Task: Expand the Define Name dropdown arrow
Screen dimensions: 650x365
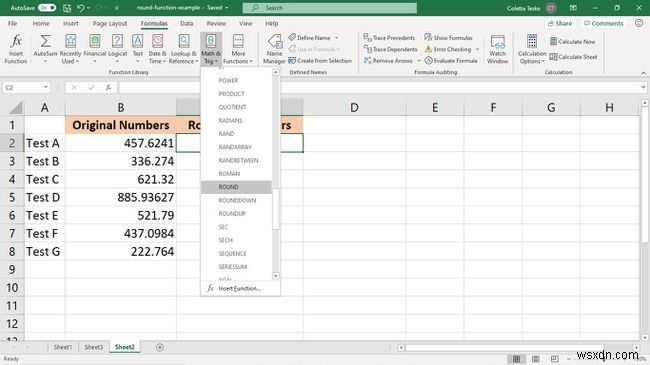Action: tap(337, 38)
